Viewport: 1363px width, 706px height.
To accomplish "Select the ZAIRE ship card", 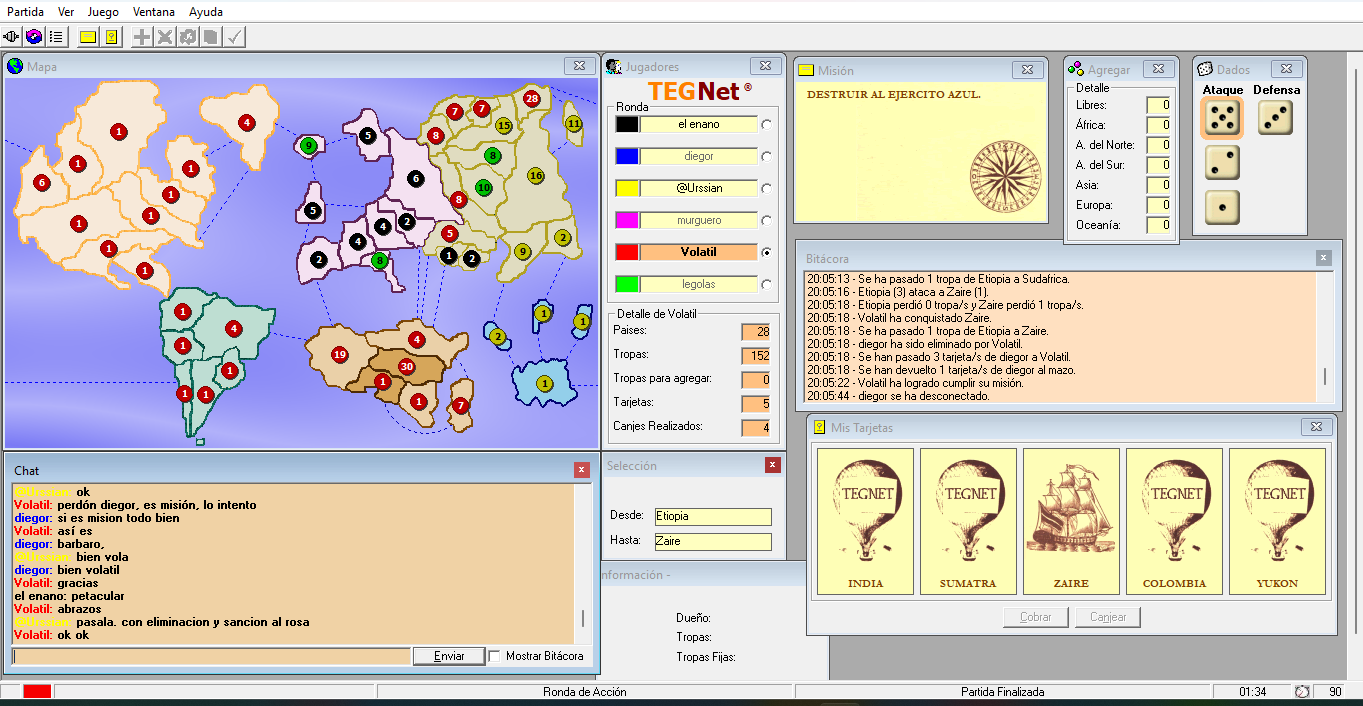I will [1071, 522].
